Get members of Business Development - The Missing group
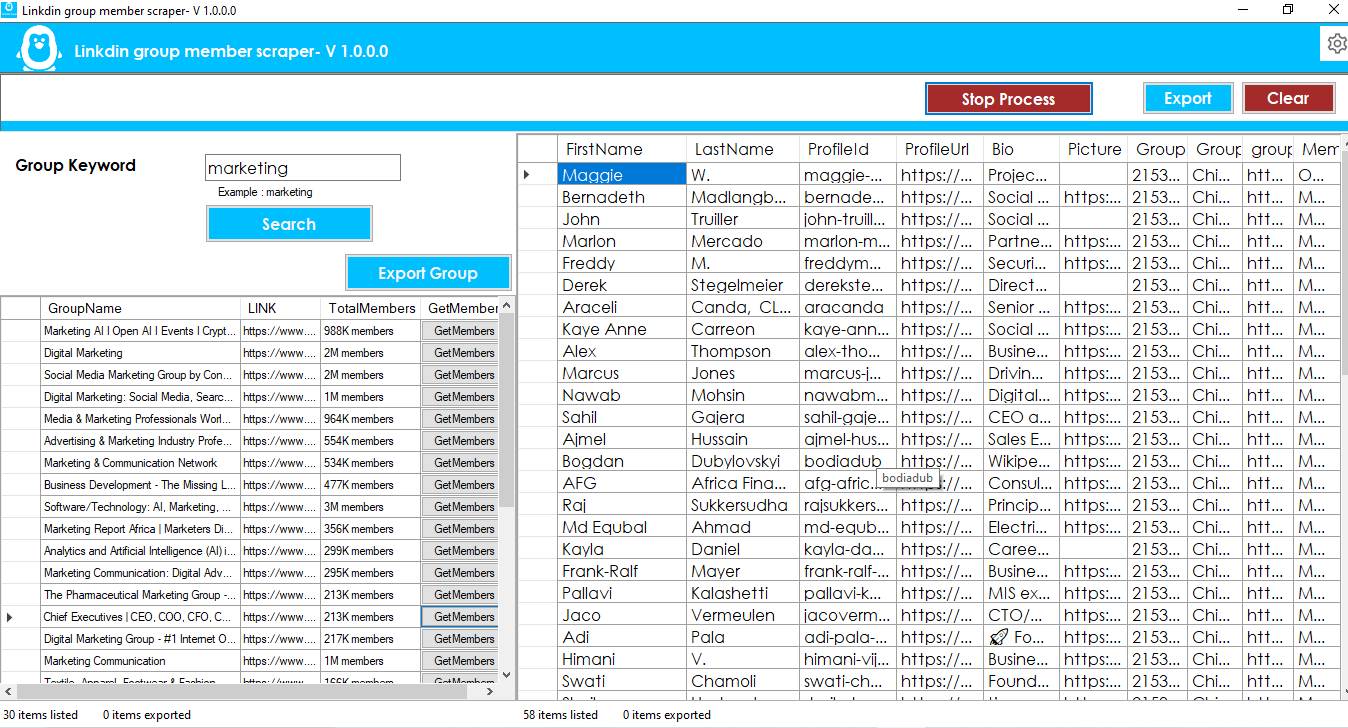 click(x=460, y=485)
